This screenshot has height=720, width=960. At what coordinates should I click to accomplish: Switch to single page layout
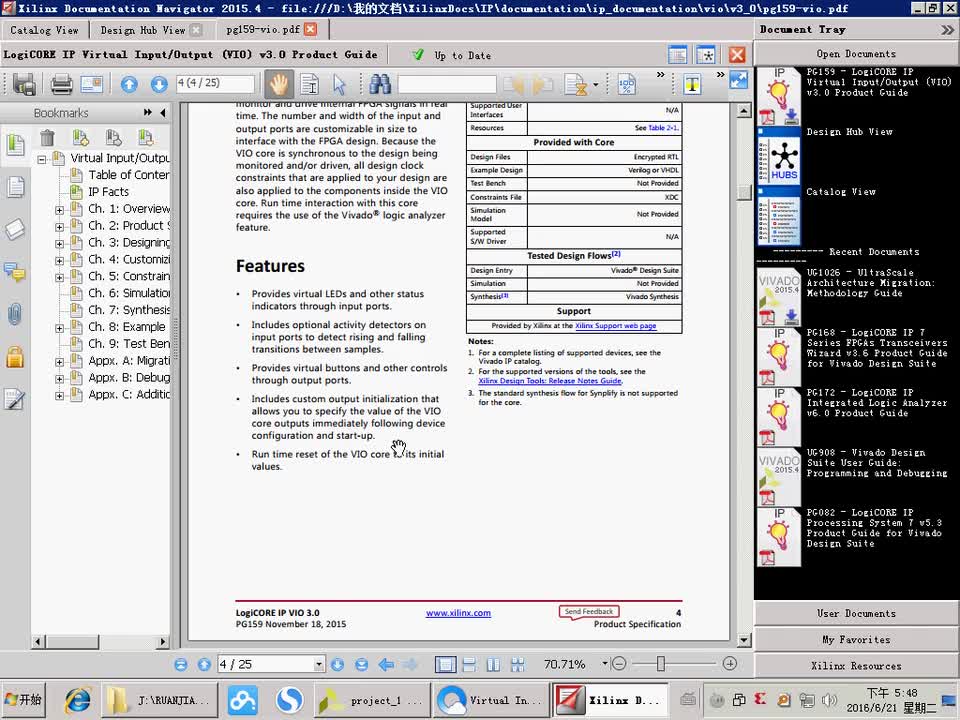(446, 664)
